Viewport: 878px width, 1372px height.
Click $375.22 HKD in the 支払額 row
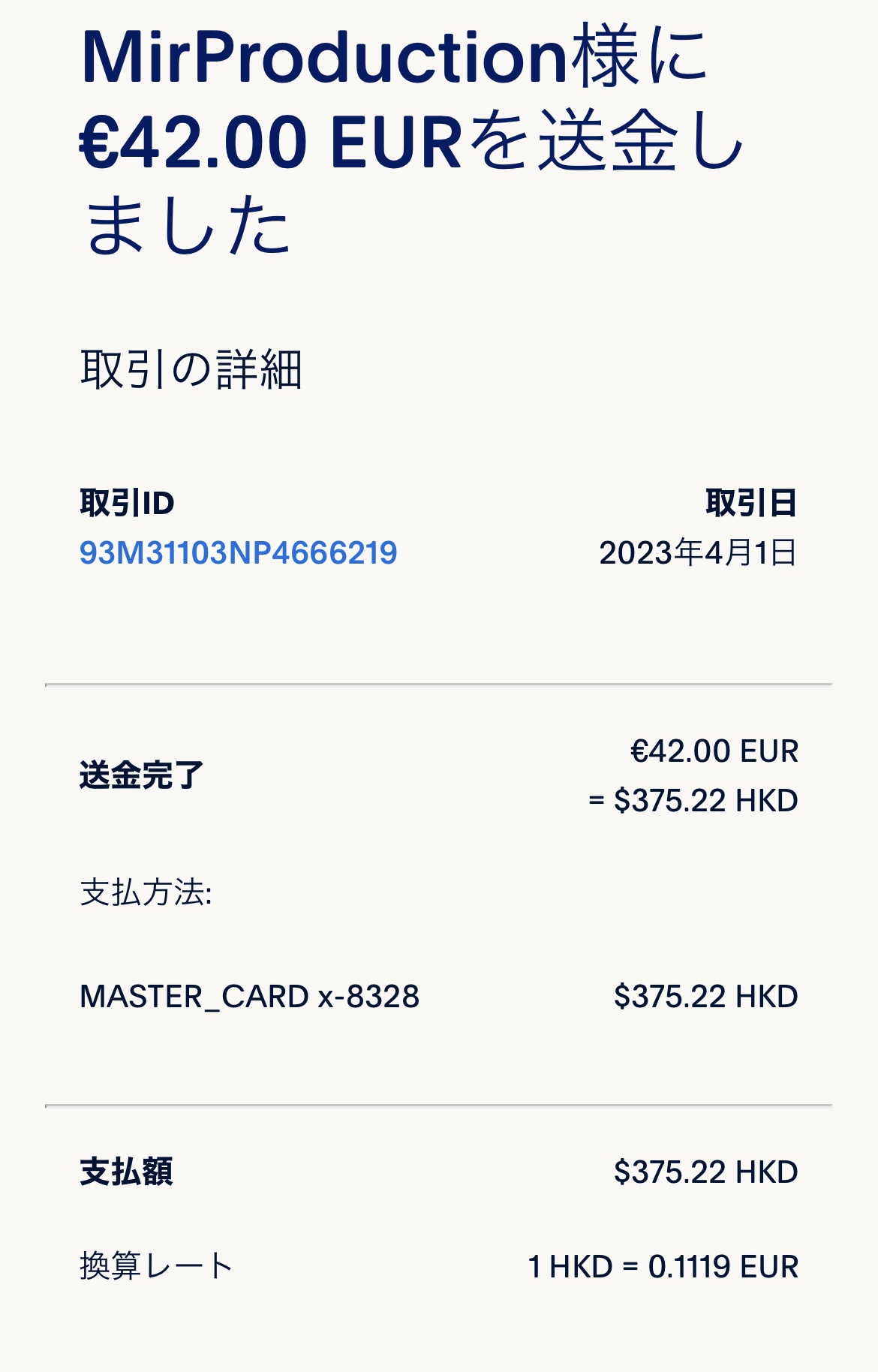point(705,1172)
